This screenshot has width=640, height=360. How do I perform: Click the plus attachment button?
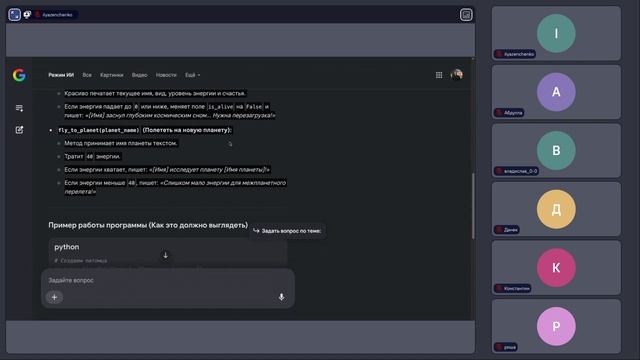click(54, 297)
